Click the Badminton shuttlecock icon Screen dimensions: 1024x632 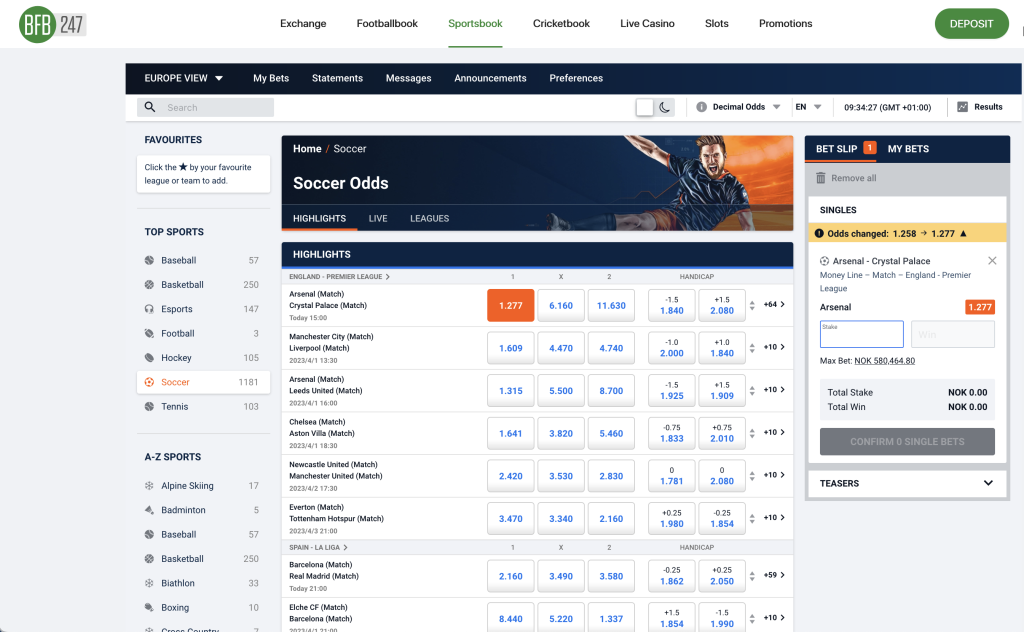[x=149, y=510]
